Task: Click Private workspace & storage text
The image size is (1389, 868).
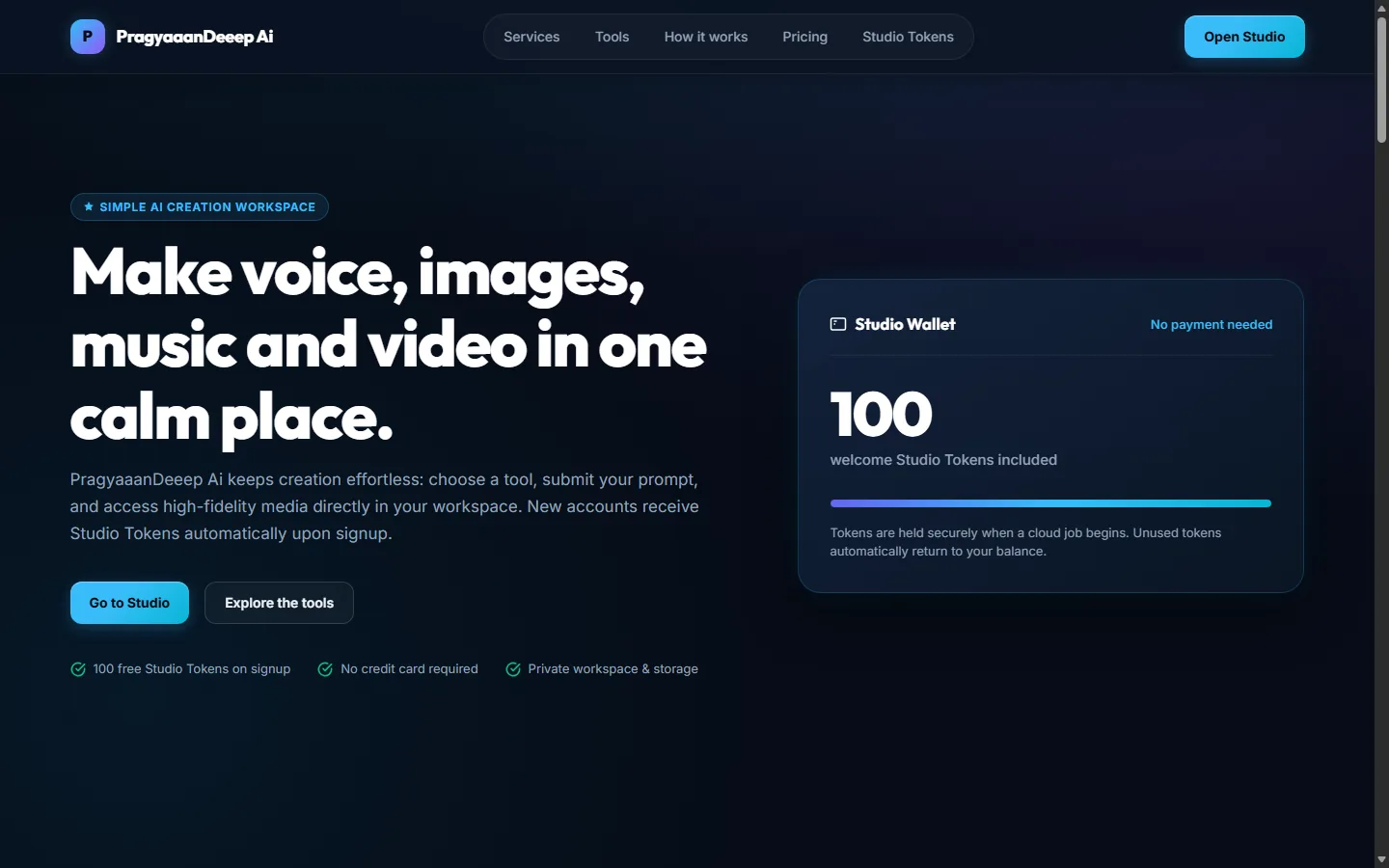Action: [x=613, y=668]
